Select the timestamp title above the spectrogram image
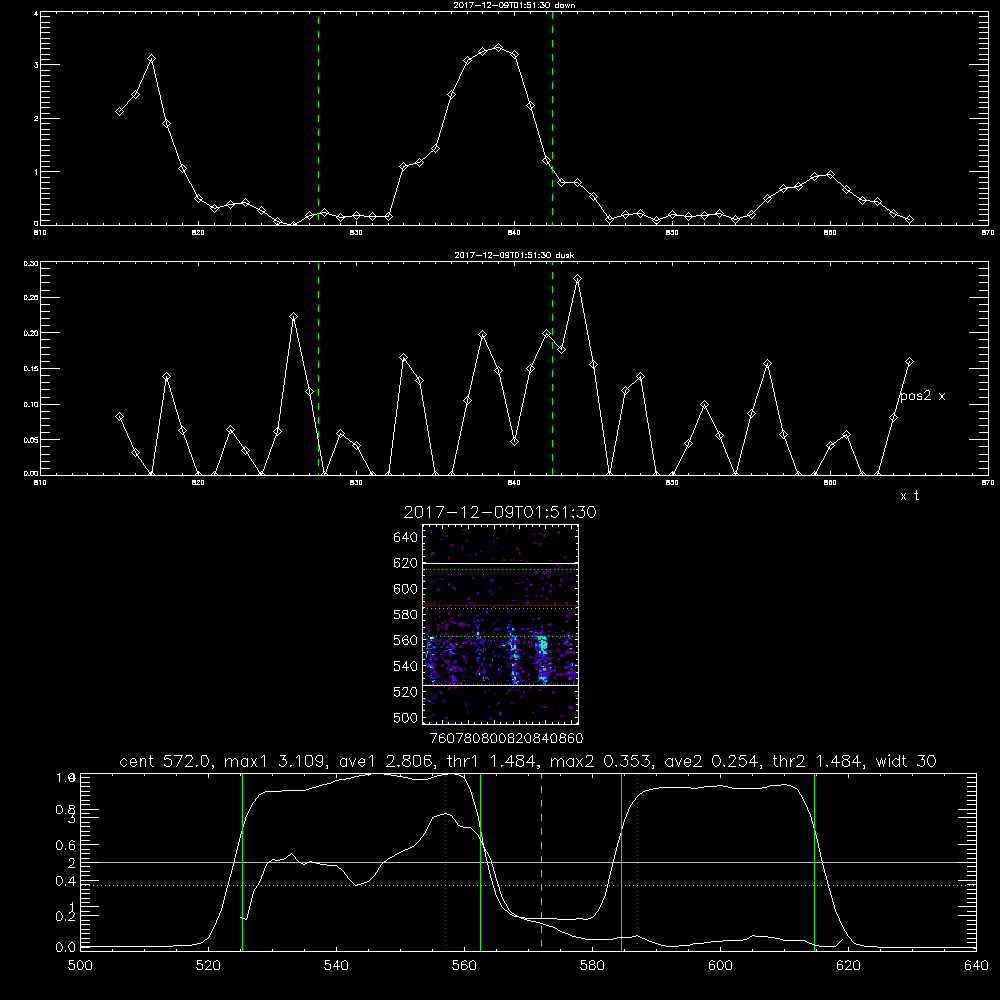 coord(500,512)
